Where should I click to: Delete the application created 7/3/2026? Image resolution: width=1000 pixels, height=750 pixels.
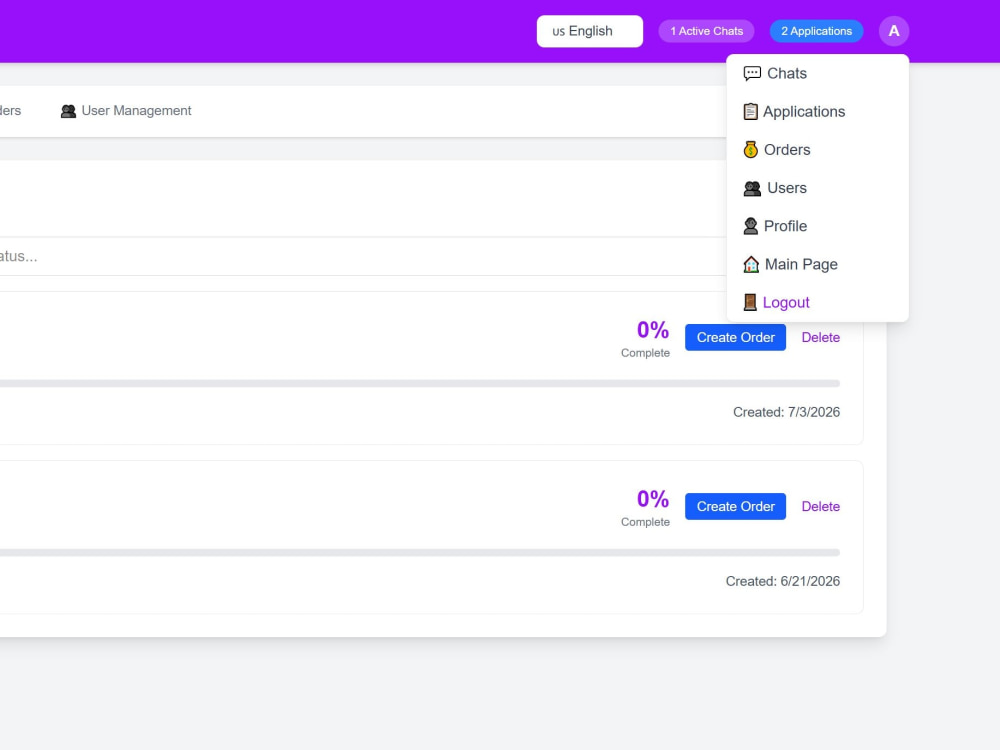[x=820, y=337]
